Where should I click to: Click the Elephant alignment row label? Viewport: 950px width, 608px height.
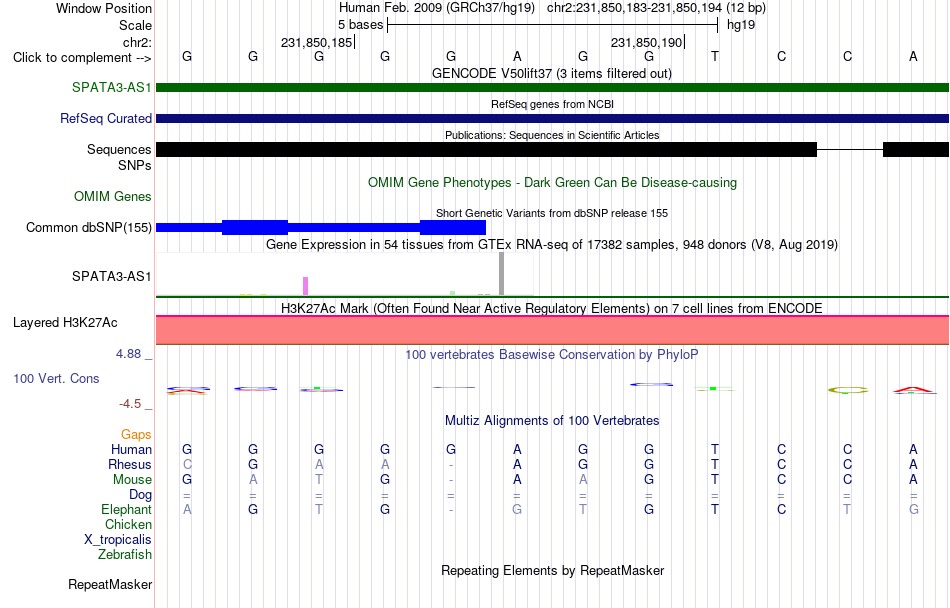click(126, 510)
